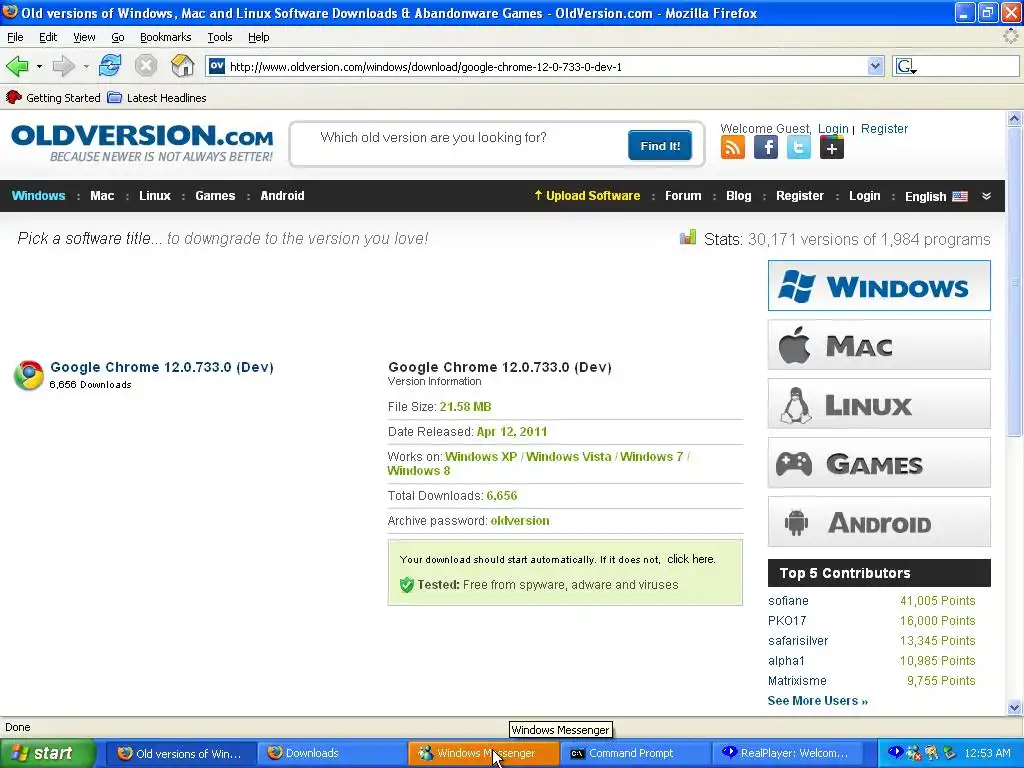Viewport: 1024px width, 768px height.
Task: Click the large Mac platform banner
Action: [x=879, y=345]
